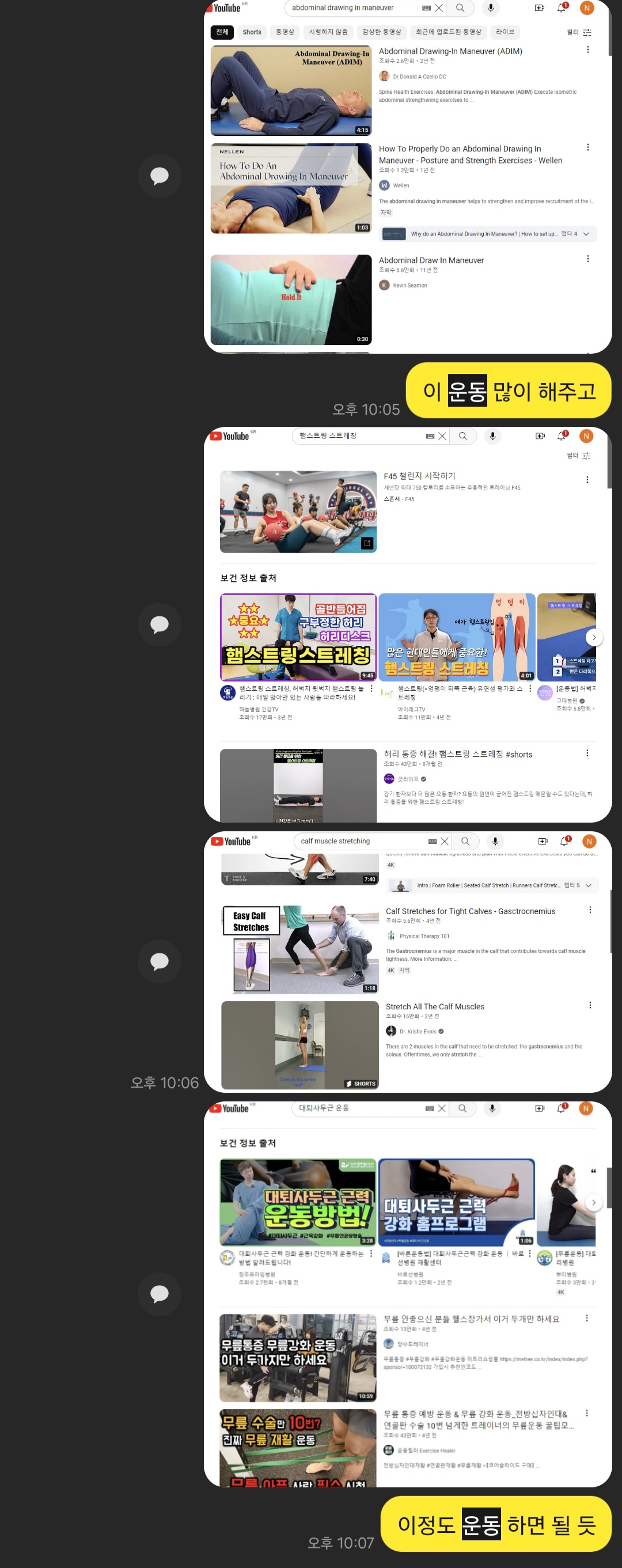Viewport: 622px width, 1568px height.
Task: Open the 'Hold It' 0:30 video thumbnail
Action: (x=291, y=300)
